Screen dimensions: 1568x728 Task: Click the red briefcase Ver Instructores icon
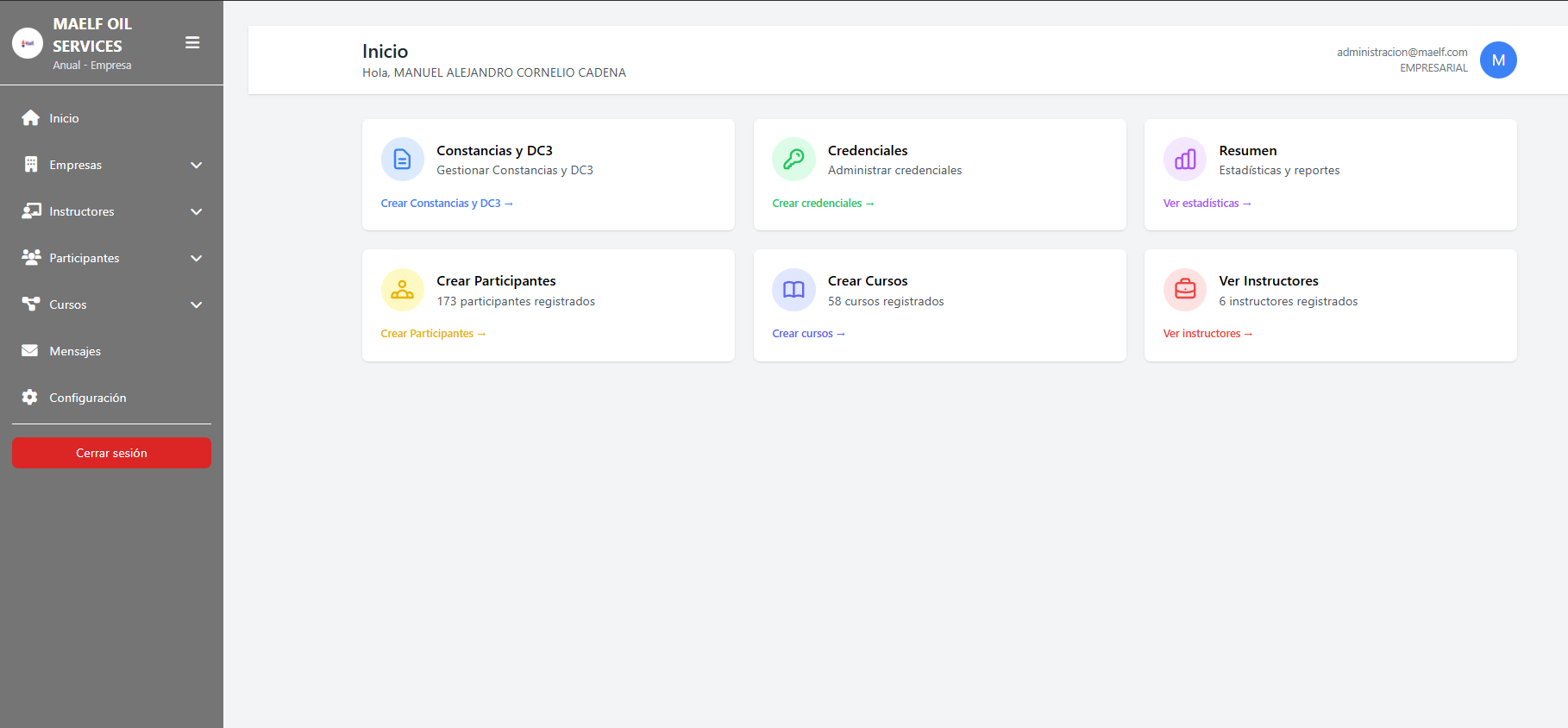point(1185,290)
